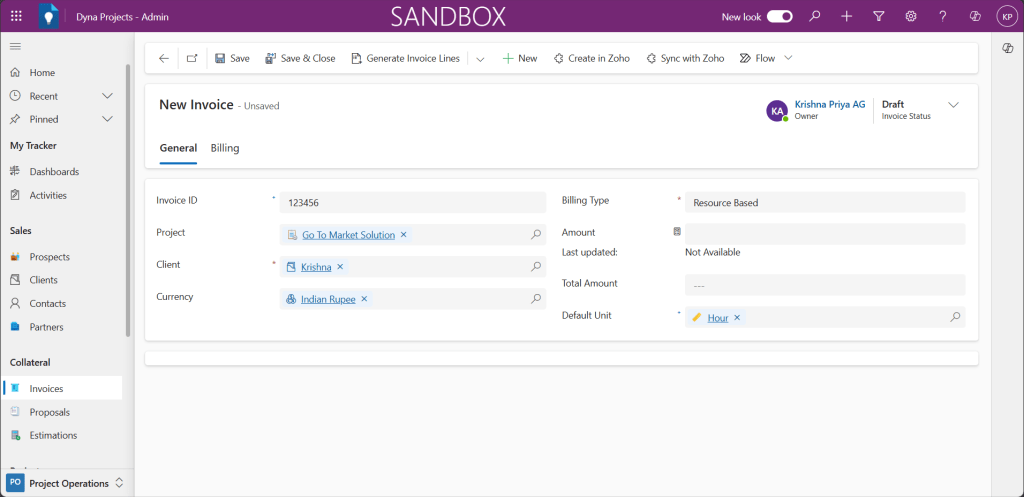Expand the Pinned section chevron
Screen dimensions: 1024x497
tap(107, 119)
